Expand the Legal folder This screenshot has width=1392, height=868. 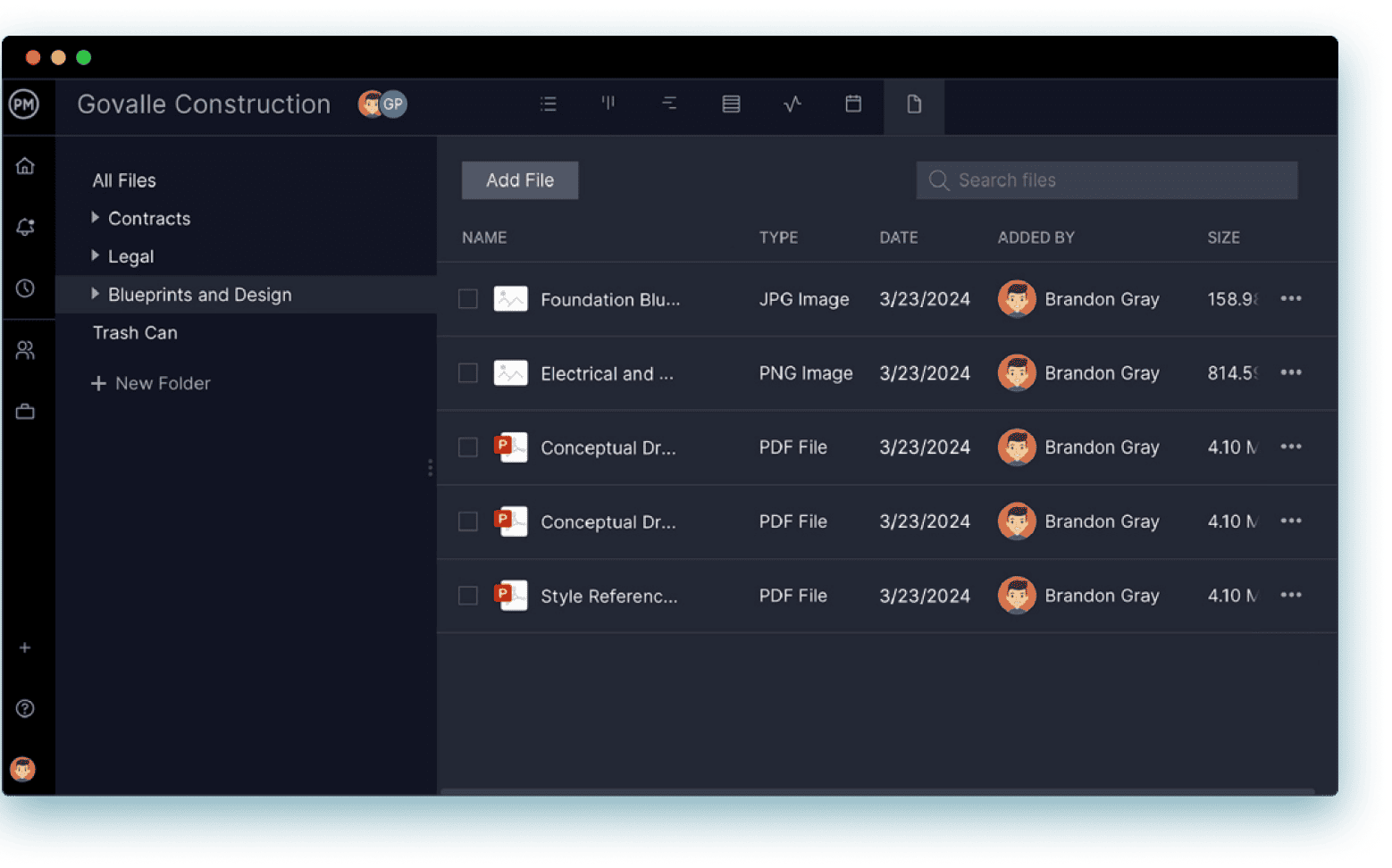click(x=97, y=256)
